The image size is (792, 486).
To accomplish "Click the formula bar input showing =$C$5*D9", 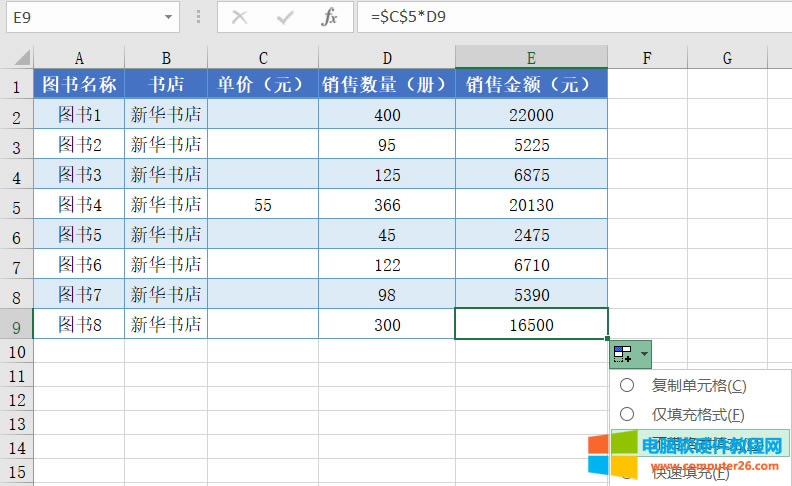I will coord(570,17).
